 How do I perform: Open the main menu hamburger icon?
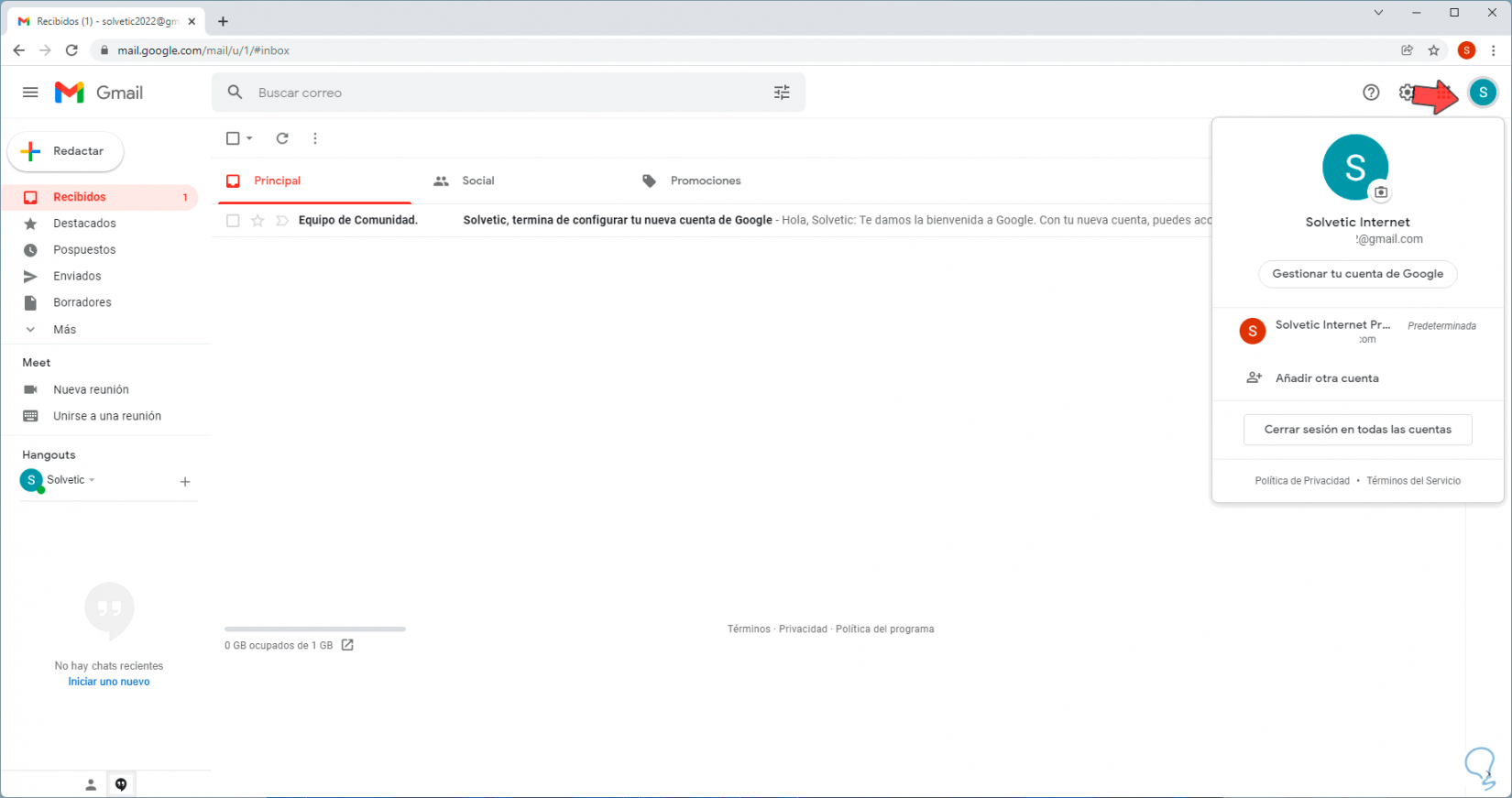[x=30, y=93]
